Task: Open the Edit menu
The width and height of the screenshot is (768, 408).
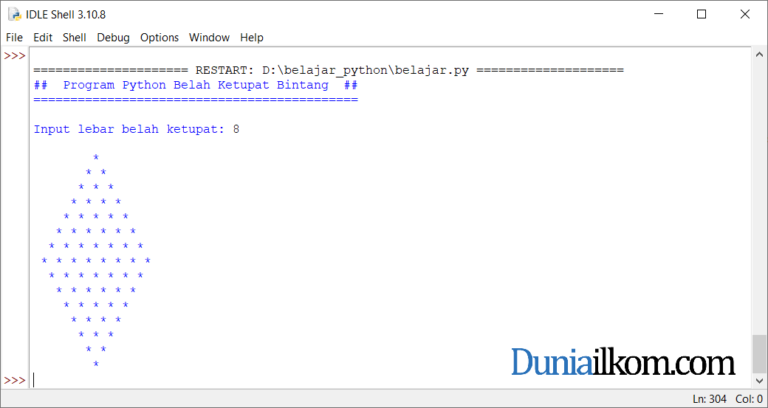Action: (x=43, y=38)
